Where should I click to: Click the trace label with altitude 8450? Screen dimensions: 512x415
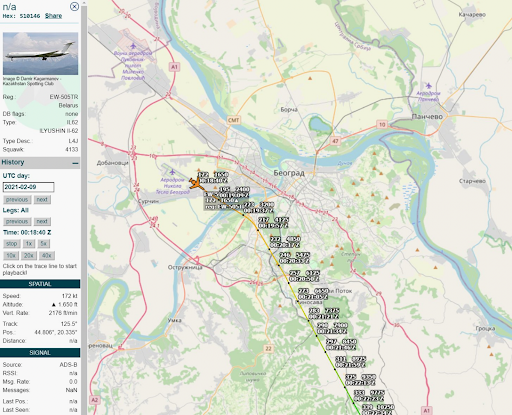tap(341, 344)
